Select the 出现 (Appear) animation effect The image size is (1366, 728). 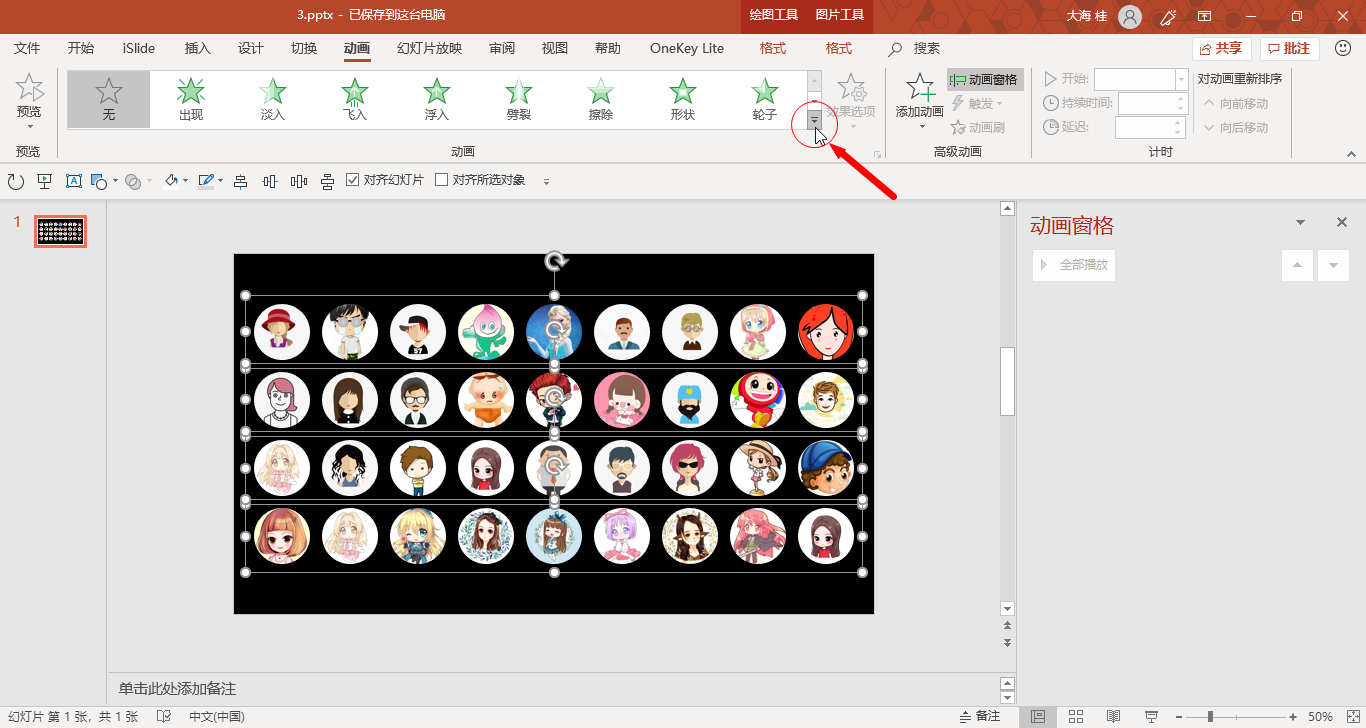pyautogui.click(x=190, y=100)
